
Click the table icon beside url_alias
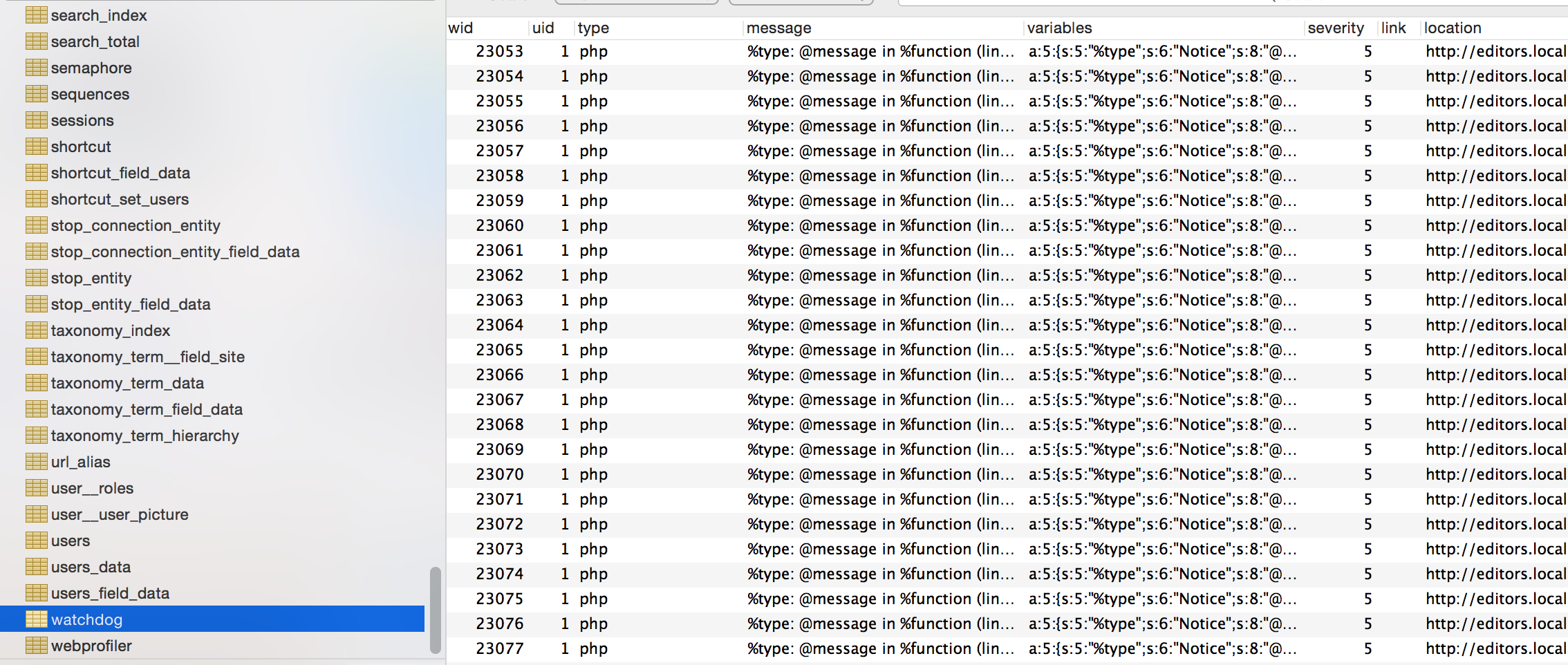(37, 461)
